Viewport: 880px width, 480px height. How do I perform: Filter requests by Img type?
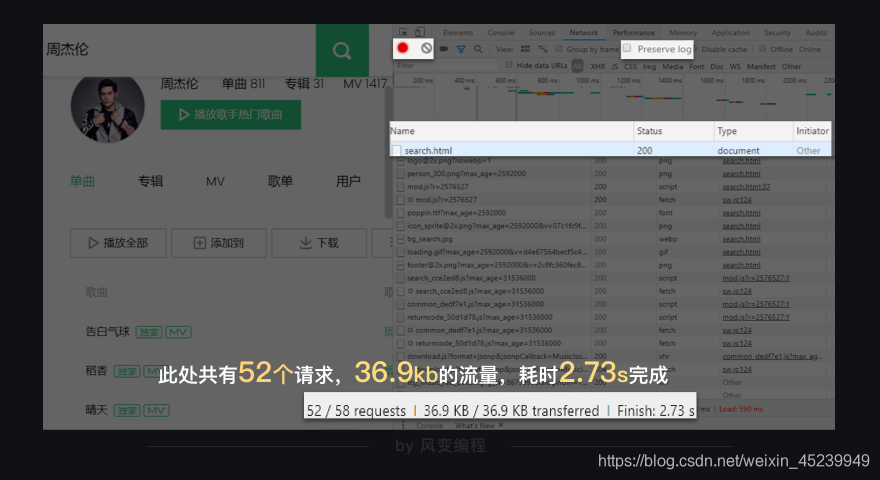click(649, 66)
